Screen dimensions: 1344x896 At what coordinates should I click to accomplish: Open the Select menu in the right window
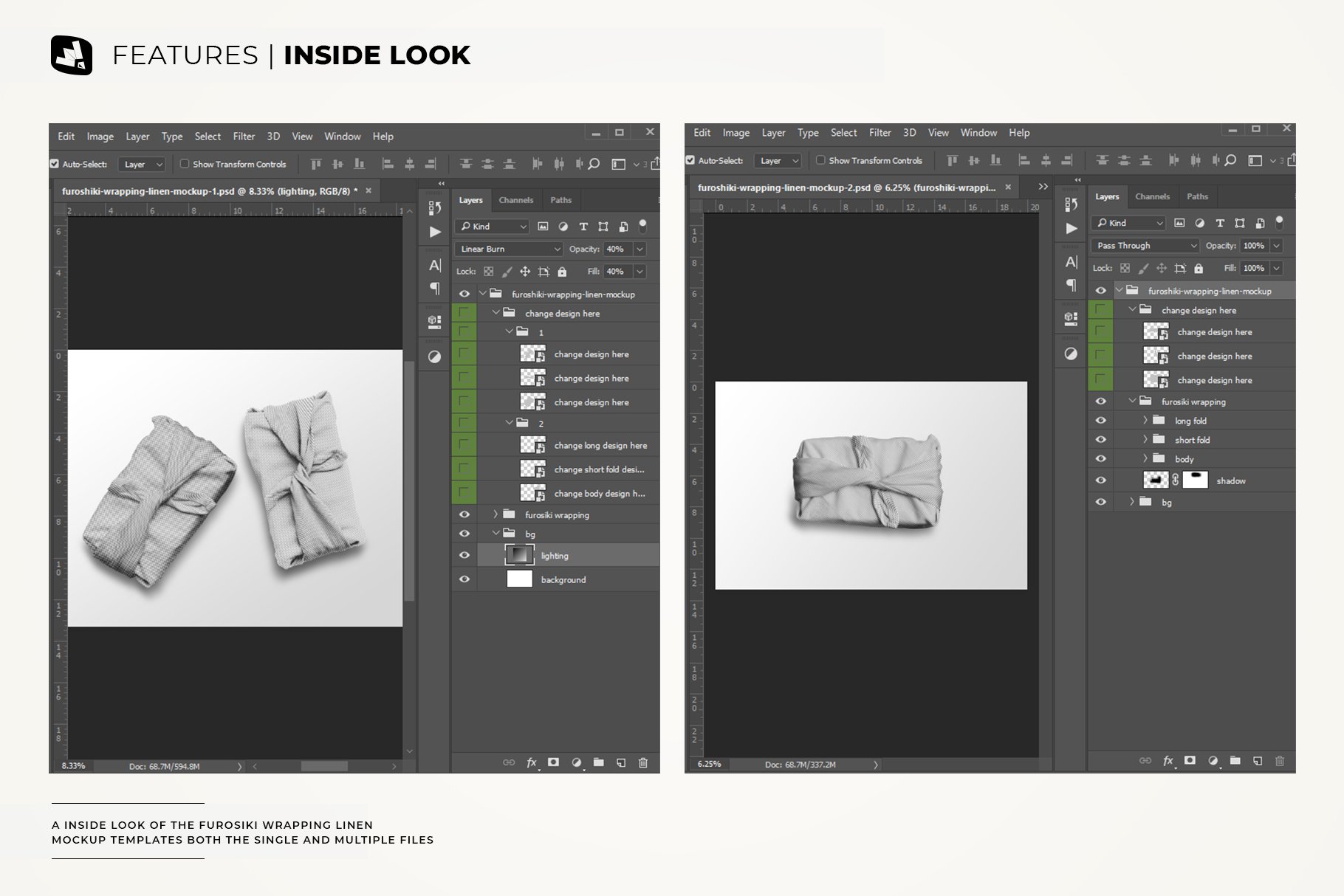[843, 133]
